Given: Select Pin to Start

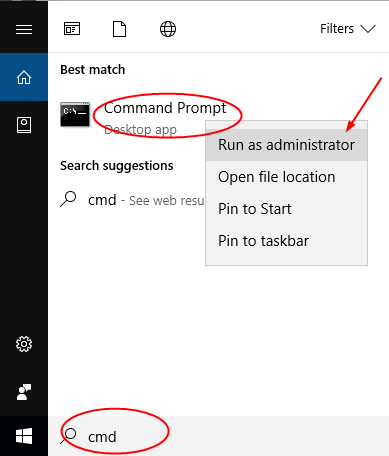Looking at the screenshot, I should tap(287, 209).
